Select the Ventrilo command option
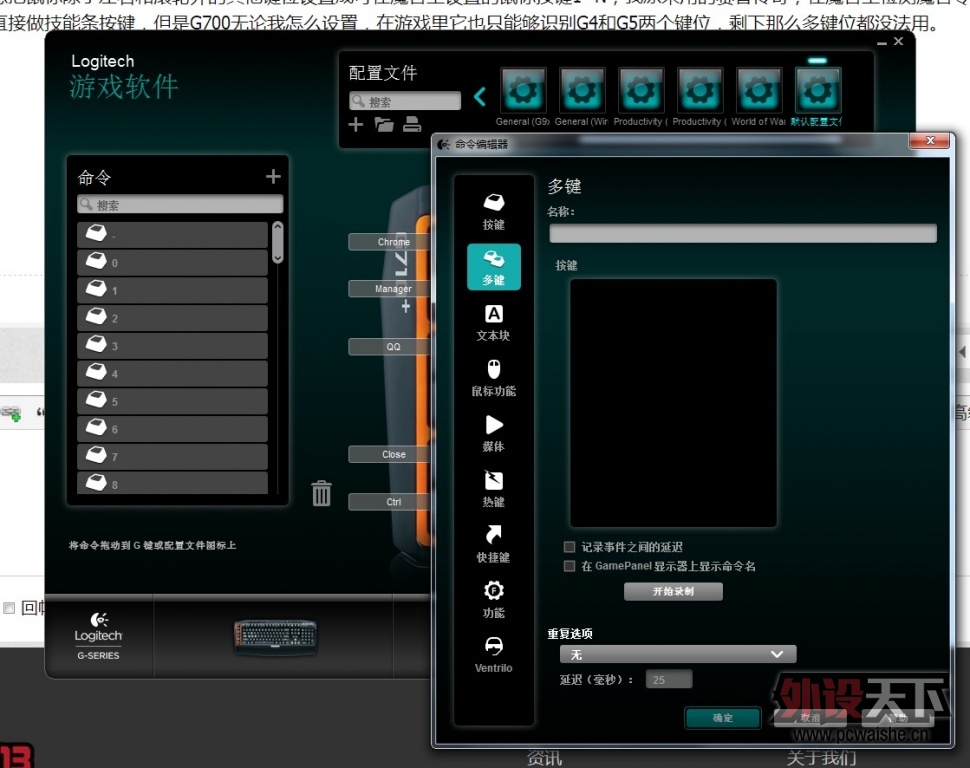 [x=493, y=655]
